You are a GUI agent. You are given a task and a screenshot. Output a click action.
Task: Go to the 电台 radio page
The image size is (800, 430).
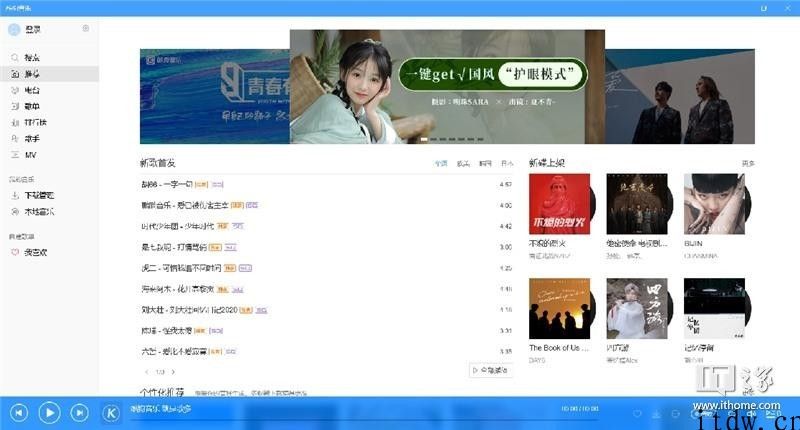click(49, 90)
